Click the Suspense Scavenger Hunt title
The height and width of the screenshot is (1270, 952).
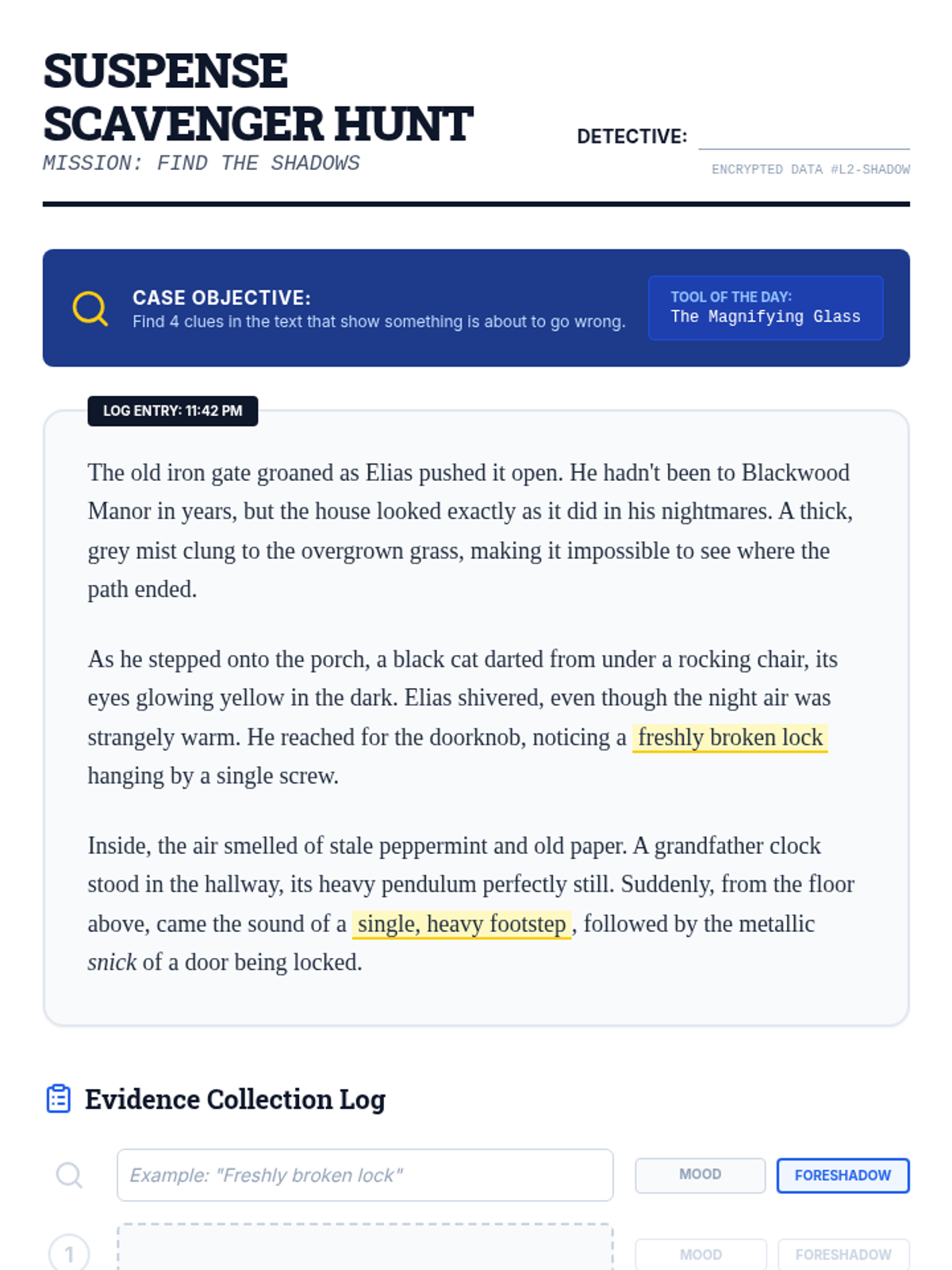[x=258, y=97]
